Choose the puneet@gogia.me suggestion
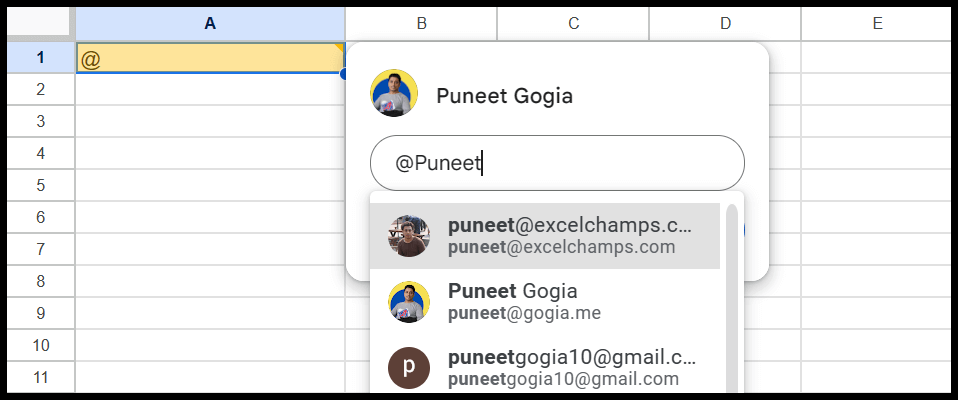The image size is (958, 400). pos(545,302)
